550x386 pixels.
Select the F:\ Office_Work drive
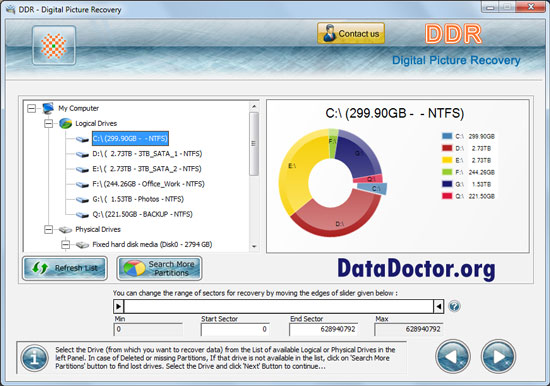(x=148, y=184)
